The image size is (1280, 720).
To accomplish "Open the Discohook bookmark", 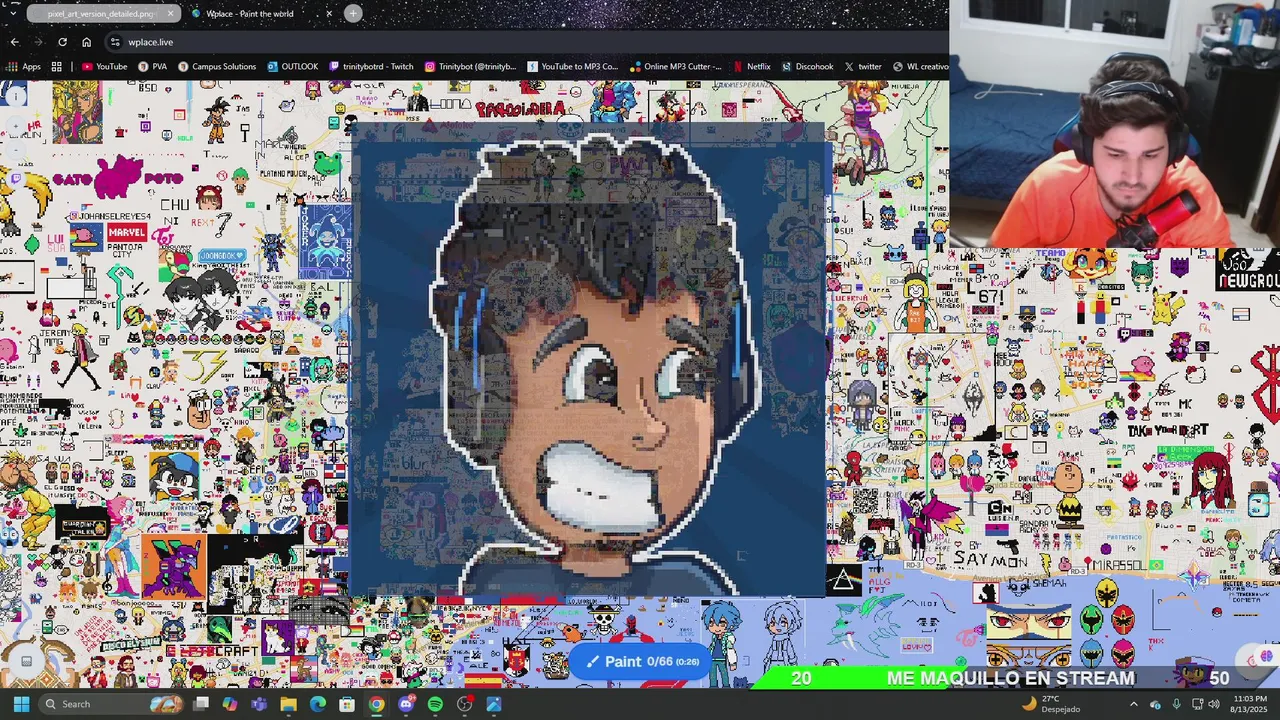I will (807, 67).
